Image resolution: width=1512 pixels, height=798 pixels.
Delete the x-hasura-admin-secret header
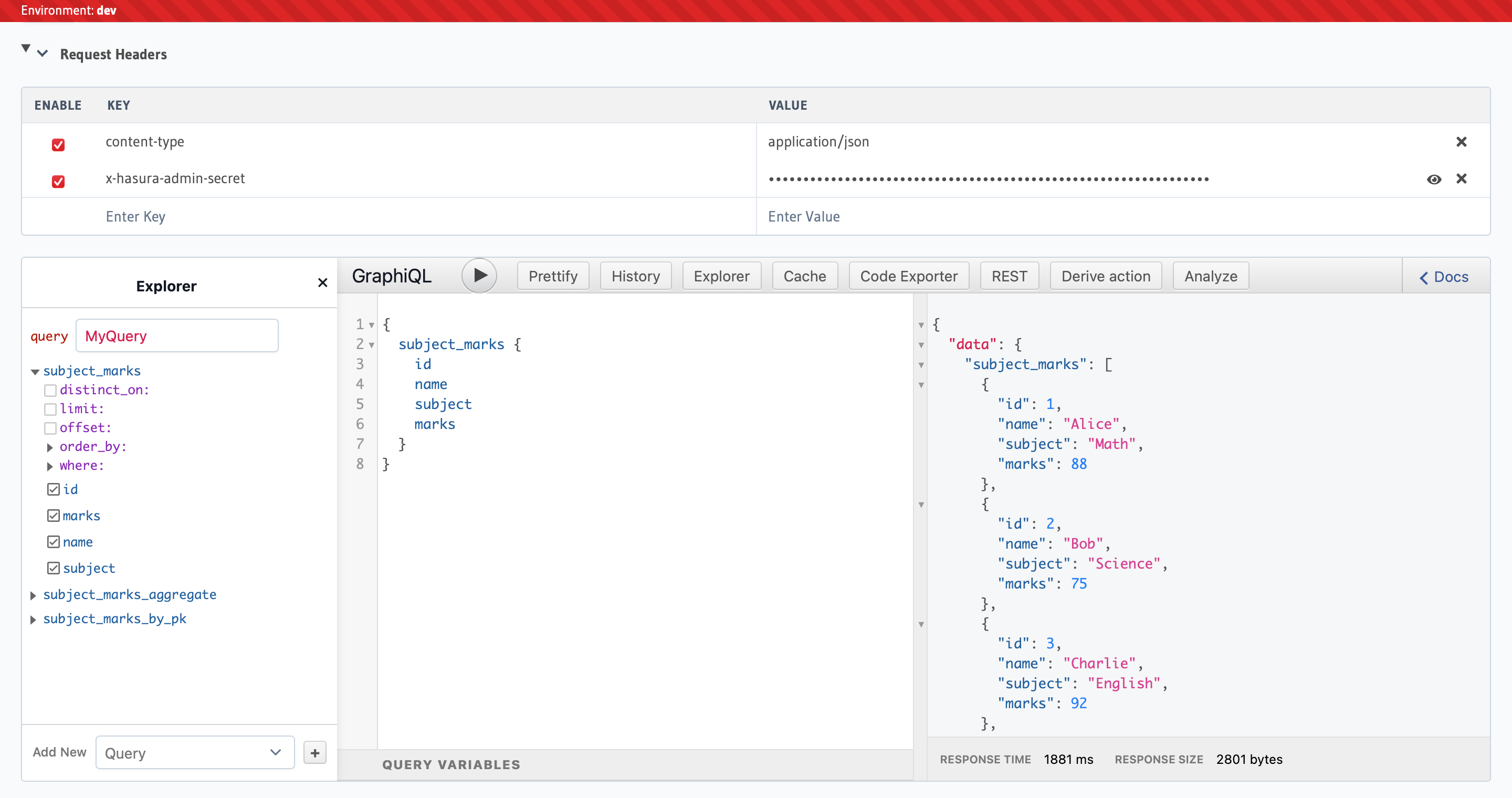click(x=1461, y=179)
